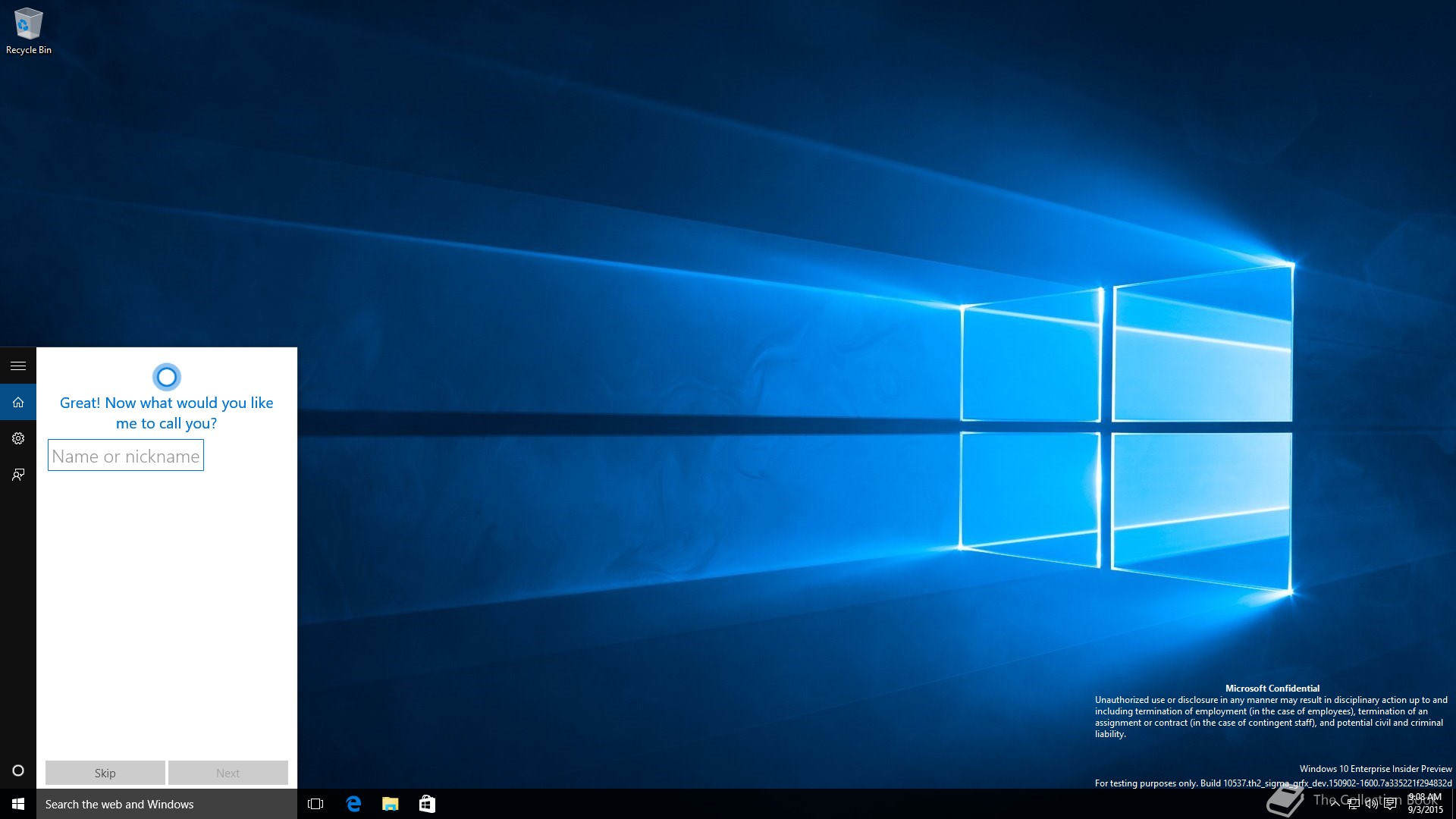This screenshot has height=819, width=1456.
Task: Open the Cortana hamburger menu
Action: 18,366
